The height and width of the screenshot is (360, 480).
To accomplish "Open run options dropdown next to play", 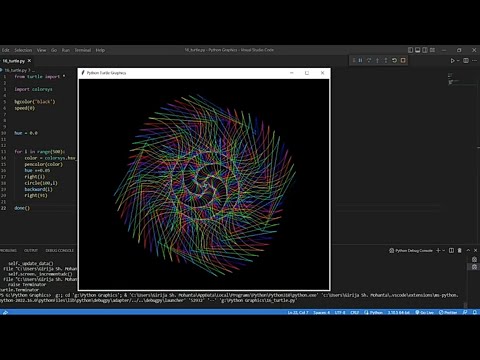I will (458, 61).
